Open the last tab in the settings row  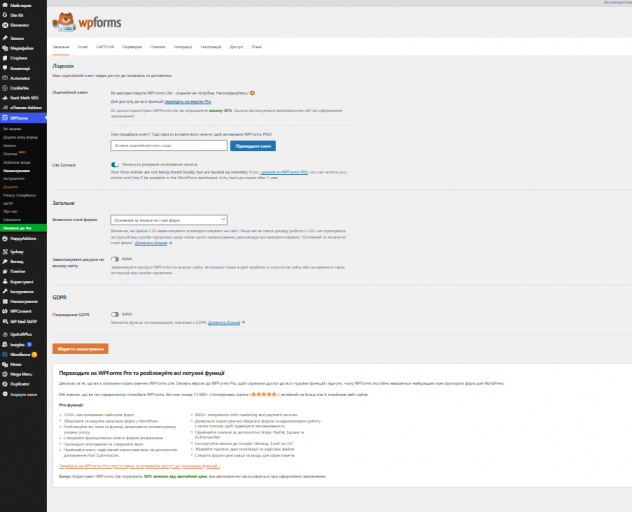click(x=257, y=47)
